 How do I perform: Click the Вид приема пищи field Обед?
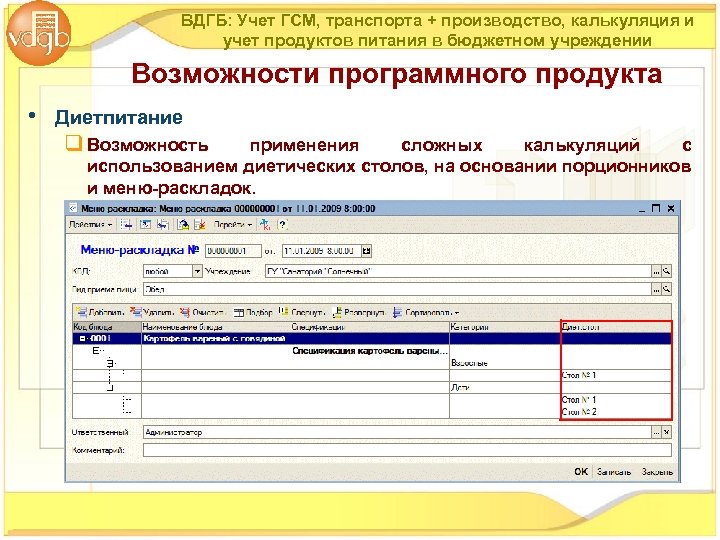coord(397,289)
